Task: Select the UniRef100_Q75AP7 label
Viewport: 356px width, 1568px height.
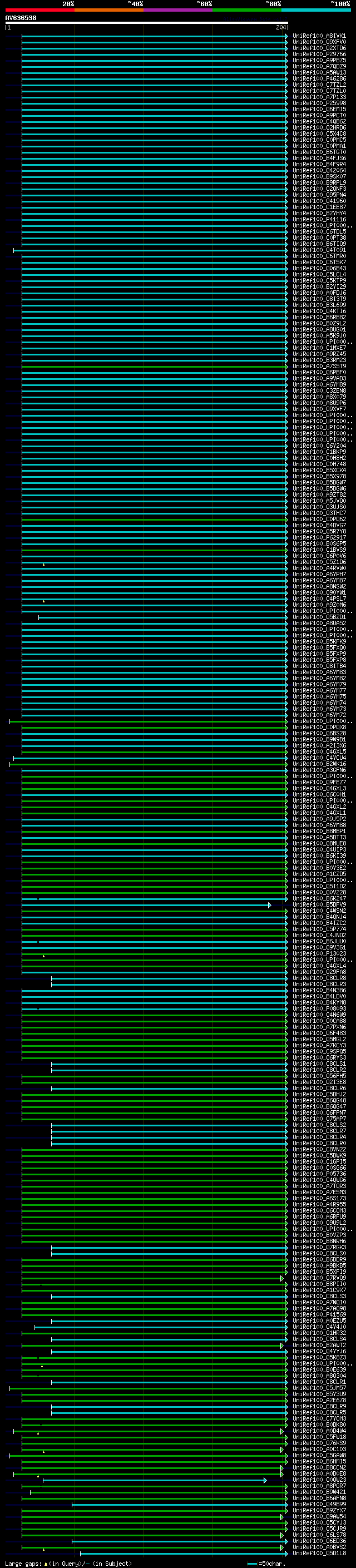Action: (x=319, y=1119)
